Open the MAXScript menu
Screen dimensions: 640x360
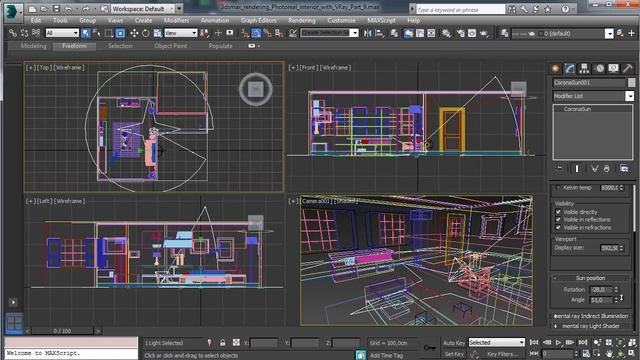pos(381,20)
